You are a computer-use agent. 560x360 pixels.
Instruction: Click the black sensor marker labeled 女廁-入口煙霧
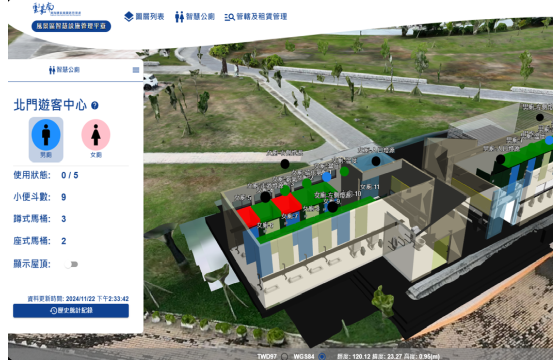[376, 161]
